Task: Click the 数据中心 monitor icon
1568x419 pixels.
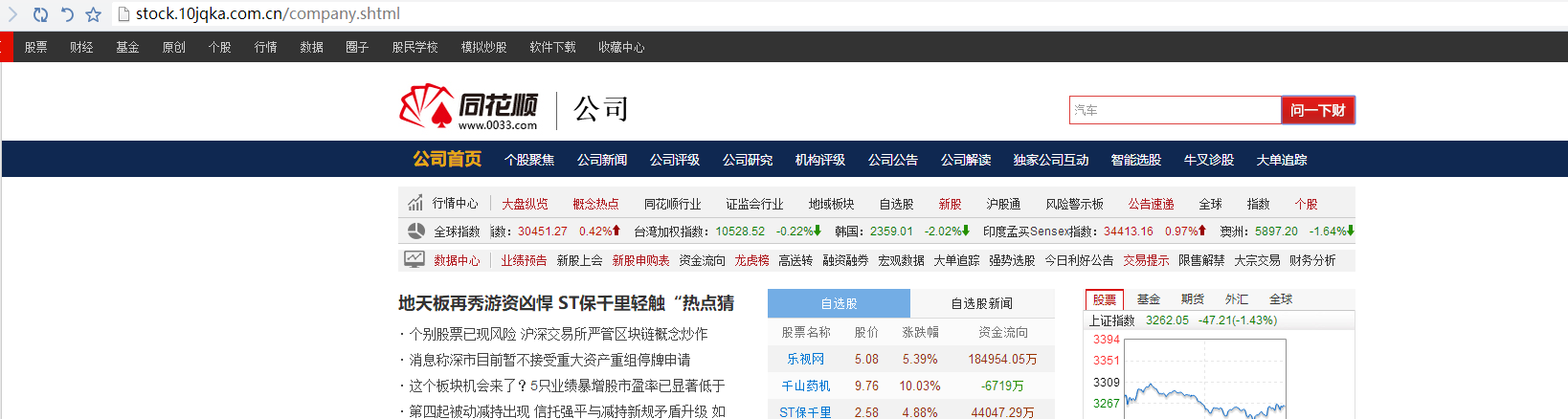Action: [414, 259]
